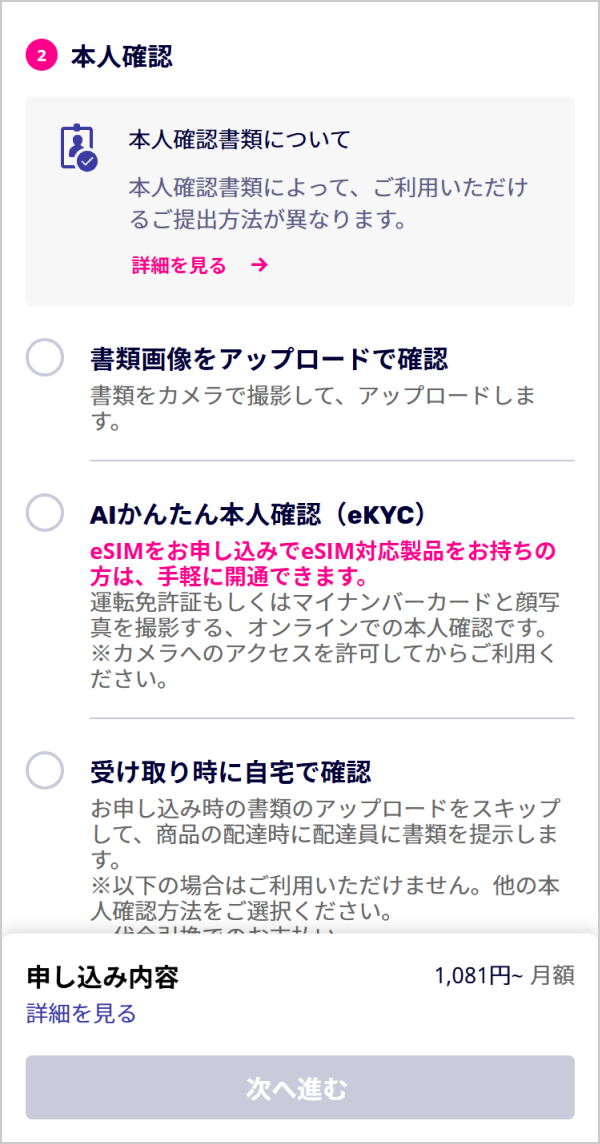The image size is (600, 1144).
Task: Select the 書類画像をアップロードで確認 radio button
Action: click(45, 358)
